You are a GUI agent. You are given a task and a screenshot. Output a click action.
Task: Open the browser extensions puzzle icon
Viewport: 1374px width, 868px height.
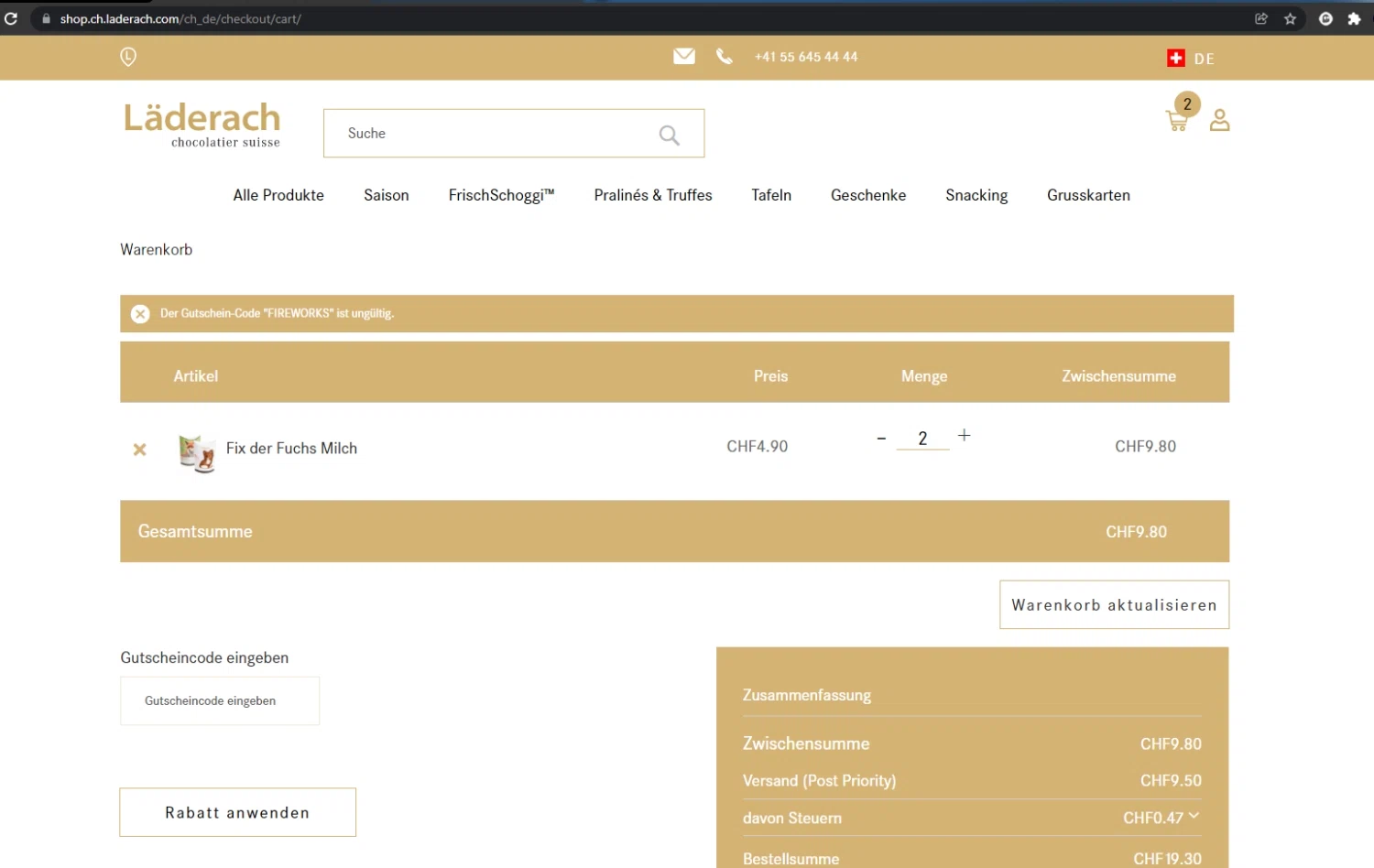(x=1354, y=18)
